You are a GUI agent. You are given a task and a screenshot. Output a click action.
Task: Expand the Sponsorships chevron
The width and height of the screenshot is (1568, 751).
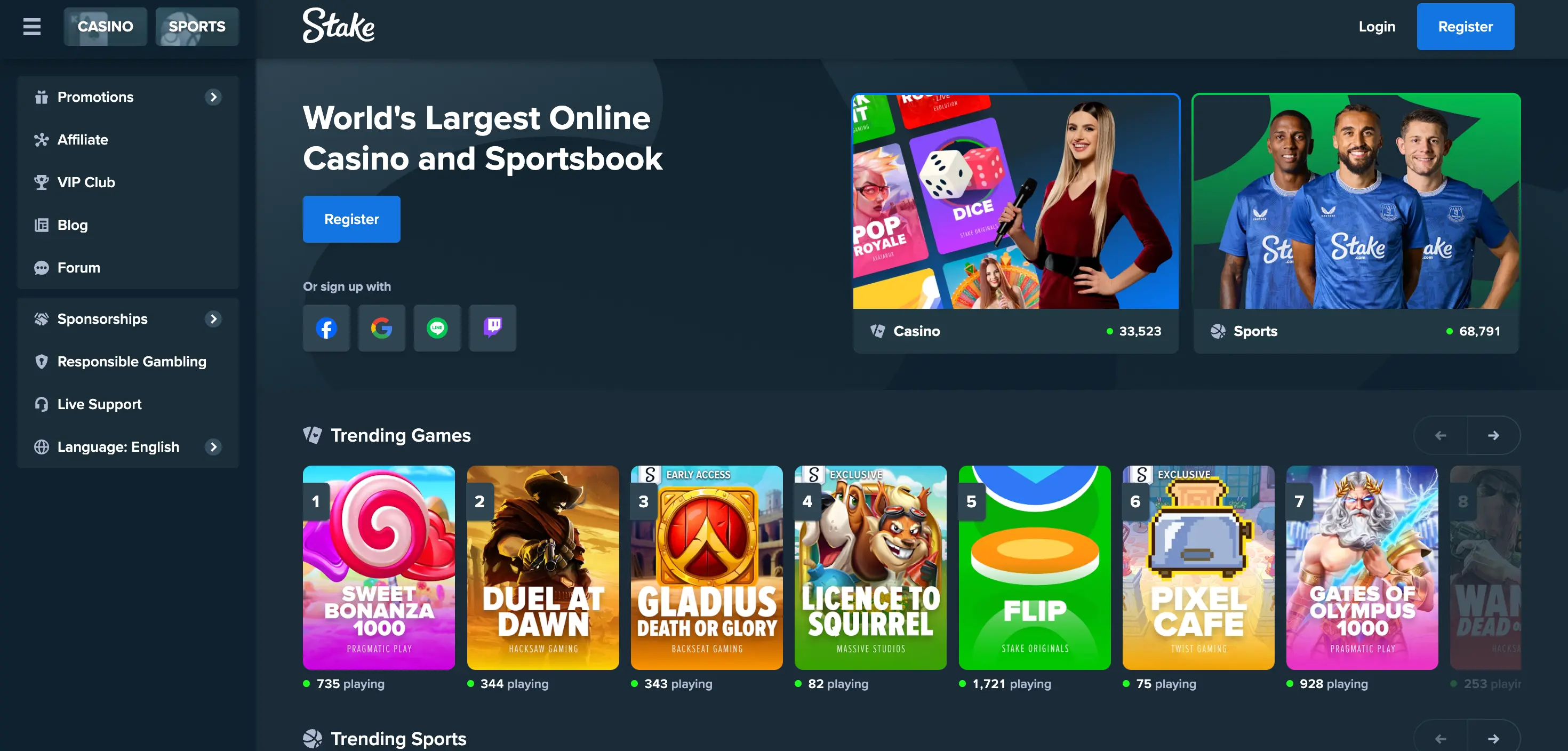[x=213, y=319]
